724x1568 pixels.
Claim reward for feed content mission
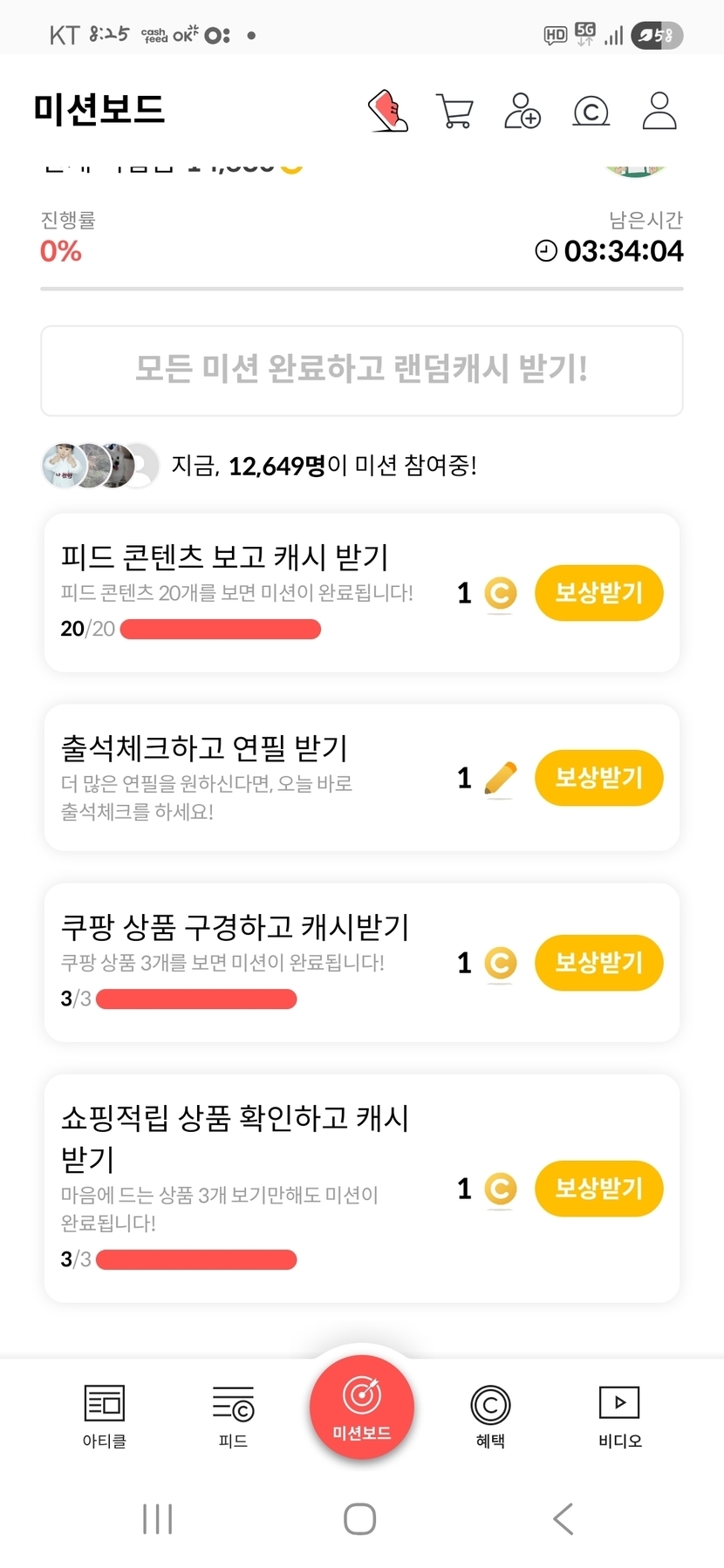[598, 593]
